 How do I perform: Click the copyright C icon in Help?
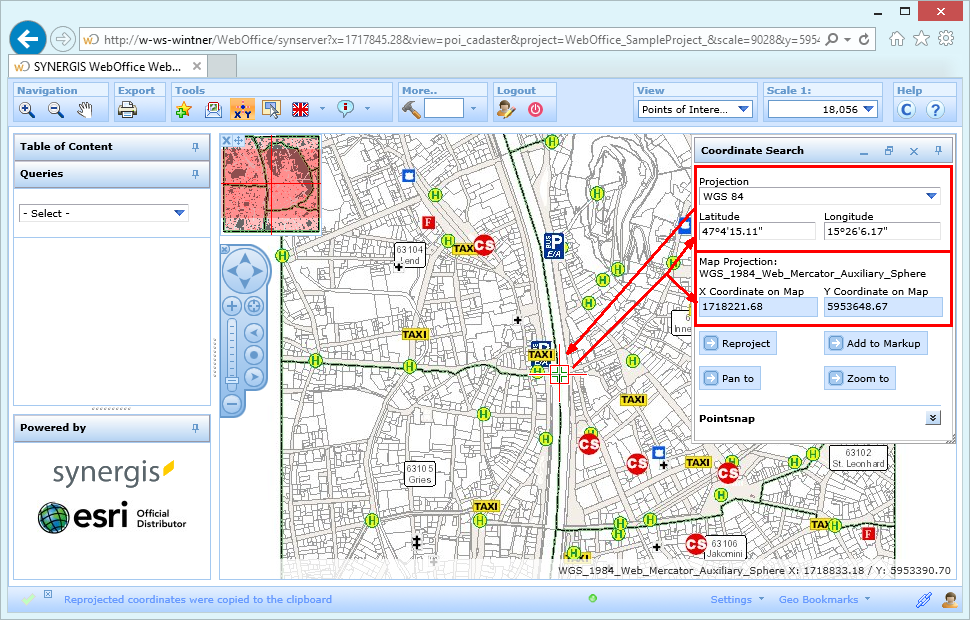908,109
